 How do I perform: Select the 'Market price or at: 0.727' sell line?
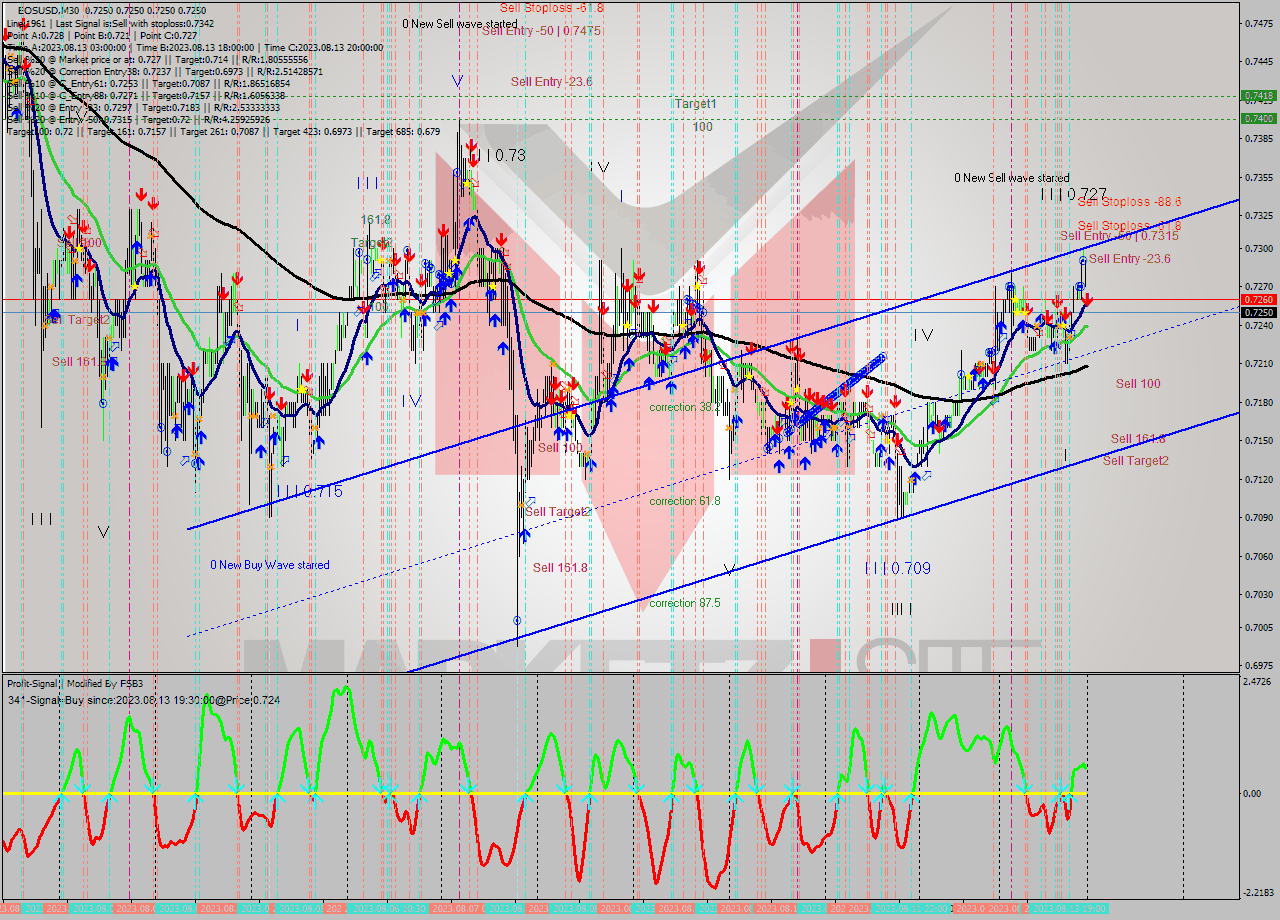point(158,59)
